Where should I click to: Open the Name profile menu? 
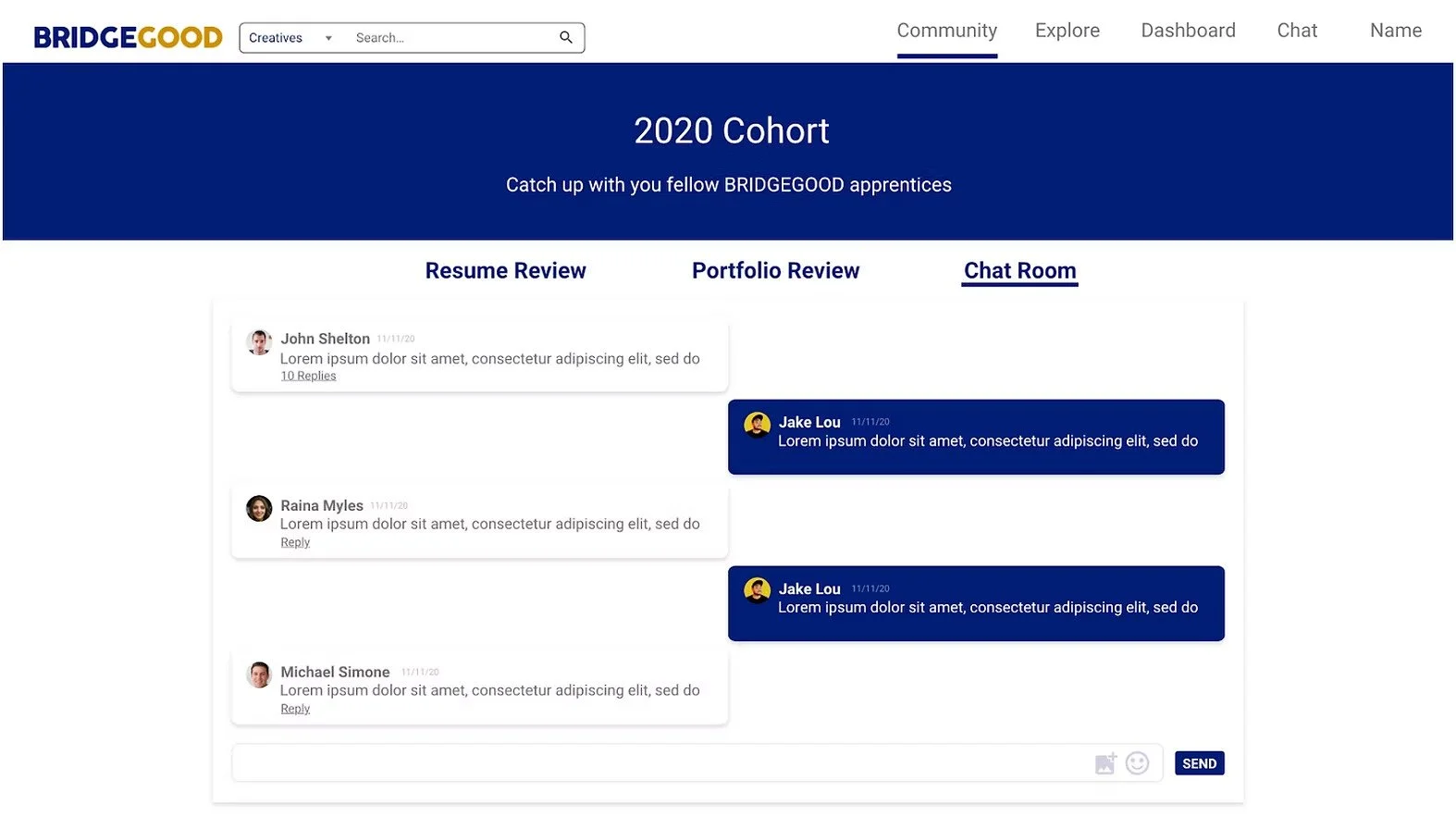point(1395,31)
